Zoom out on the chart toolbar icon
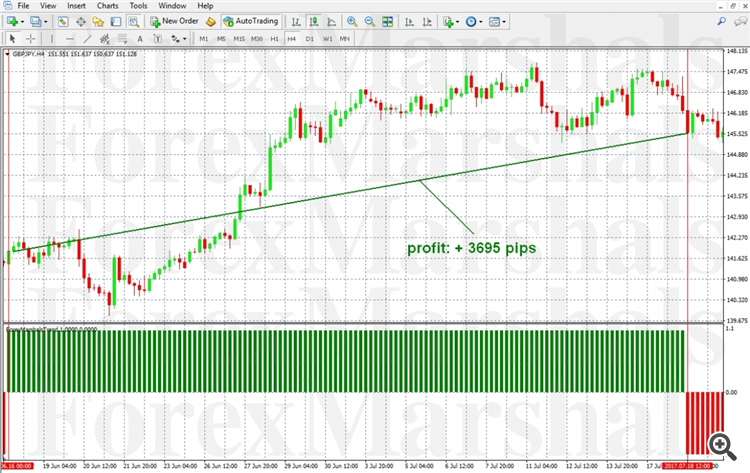This screenshot has width=750, height=473. 370,22
